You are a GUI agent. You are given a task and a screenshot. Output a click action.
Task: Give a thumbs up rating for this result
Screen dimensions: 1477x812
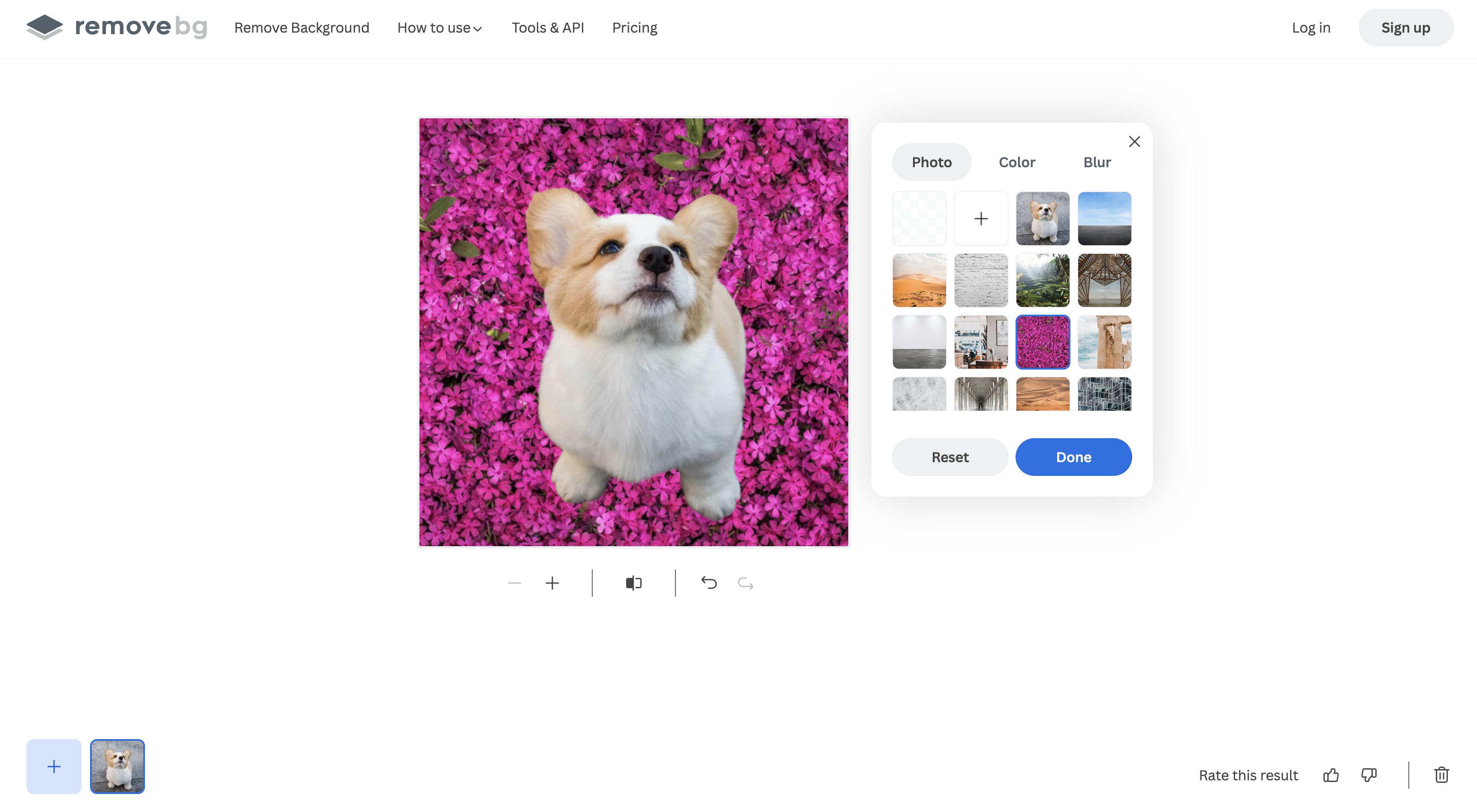pos(1331,775)
